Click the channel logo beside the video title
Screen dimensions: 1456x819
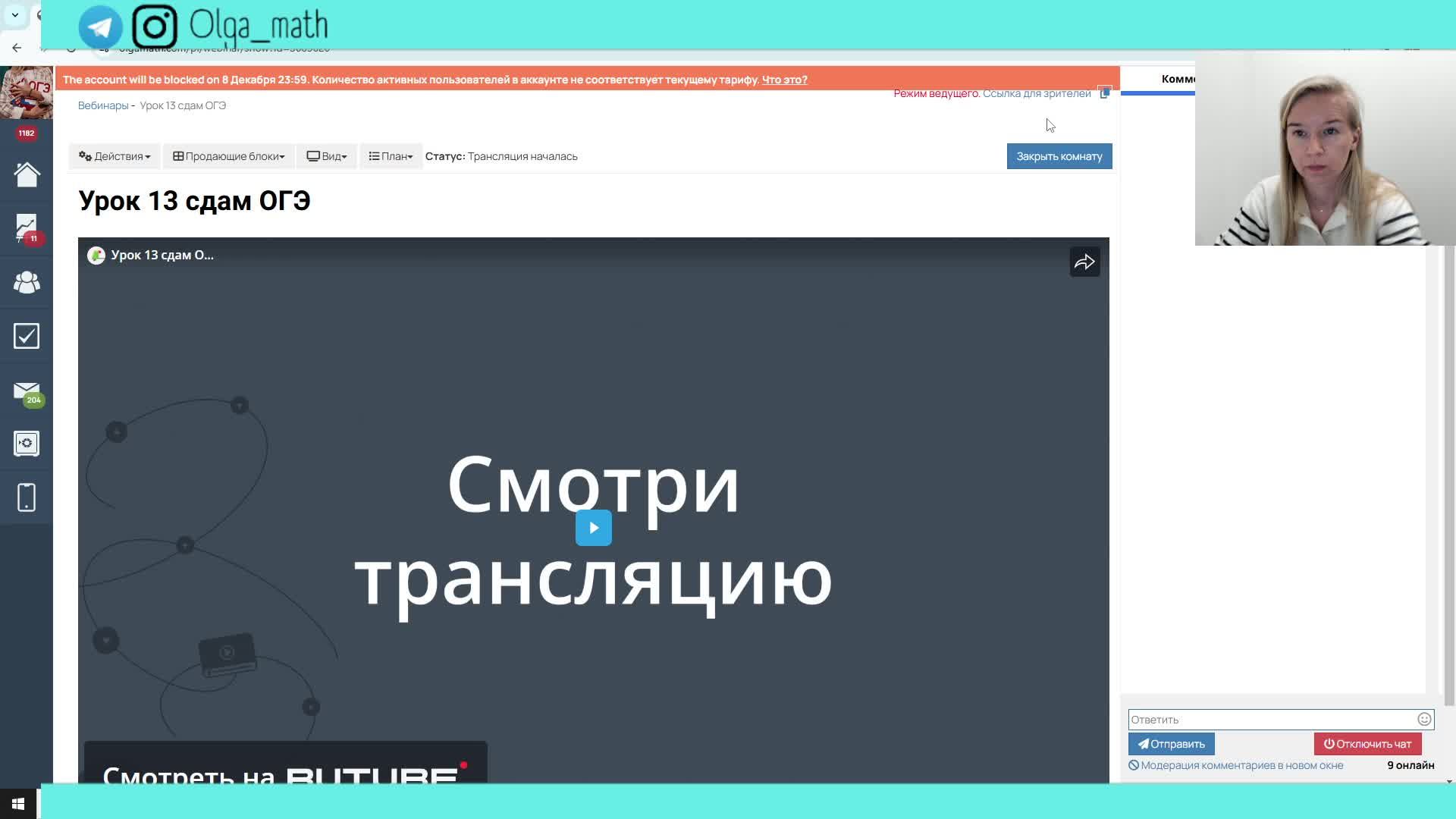96,256
